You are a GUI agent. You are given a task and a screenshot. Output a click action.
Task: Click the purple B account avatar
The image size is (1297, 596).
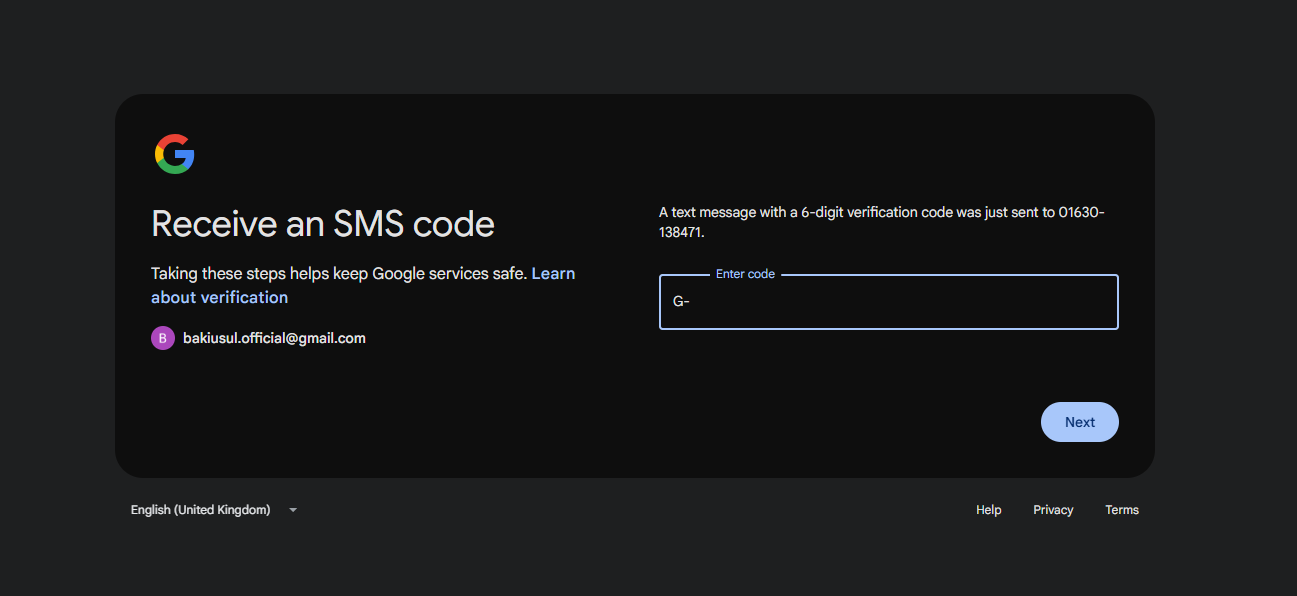click(x=162, y=338)
